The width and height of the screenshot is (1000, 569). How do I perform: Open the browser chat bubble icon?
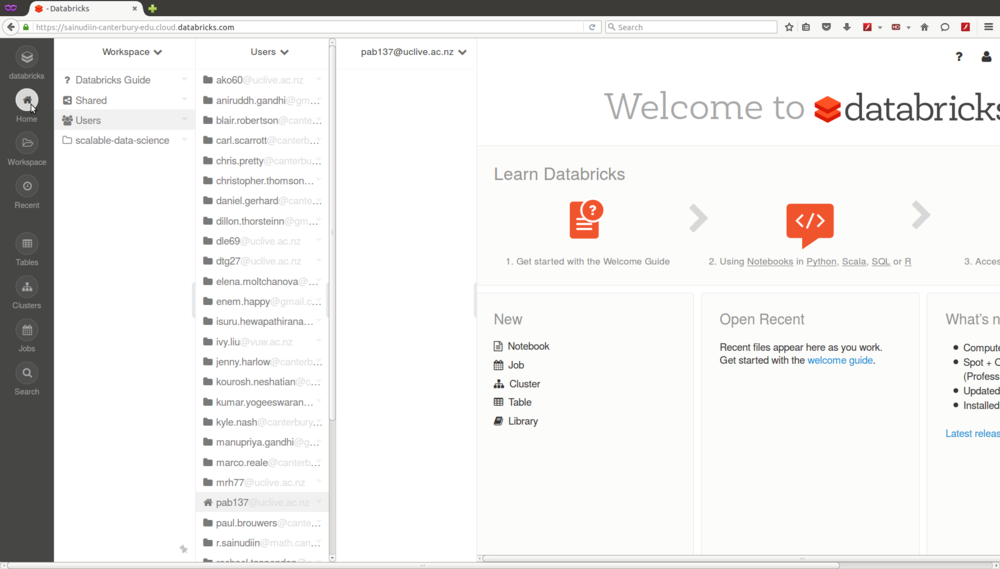[x=945, y=27]
